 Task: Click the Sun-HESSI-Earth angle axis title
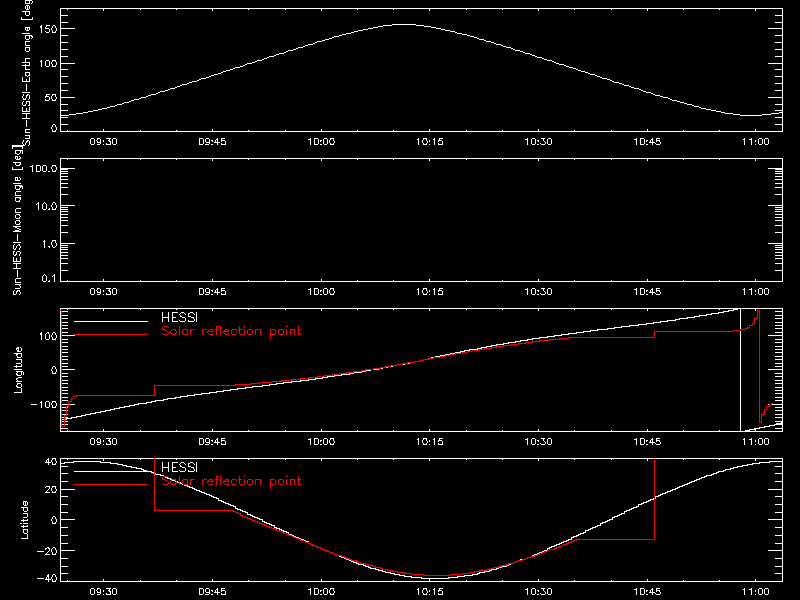(x=27, y=73)
